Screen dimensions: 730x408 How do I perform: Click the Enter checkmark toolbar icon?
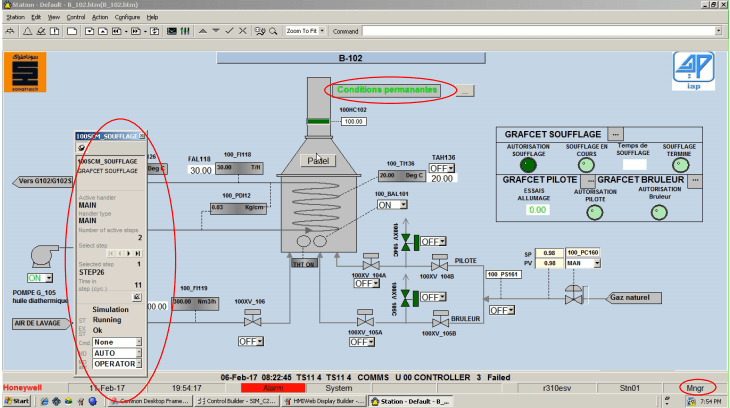[x=229, y=31]
